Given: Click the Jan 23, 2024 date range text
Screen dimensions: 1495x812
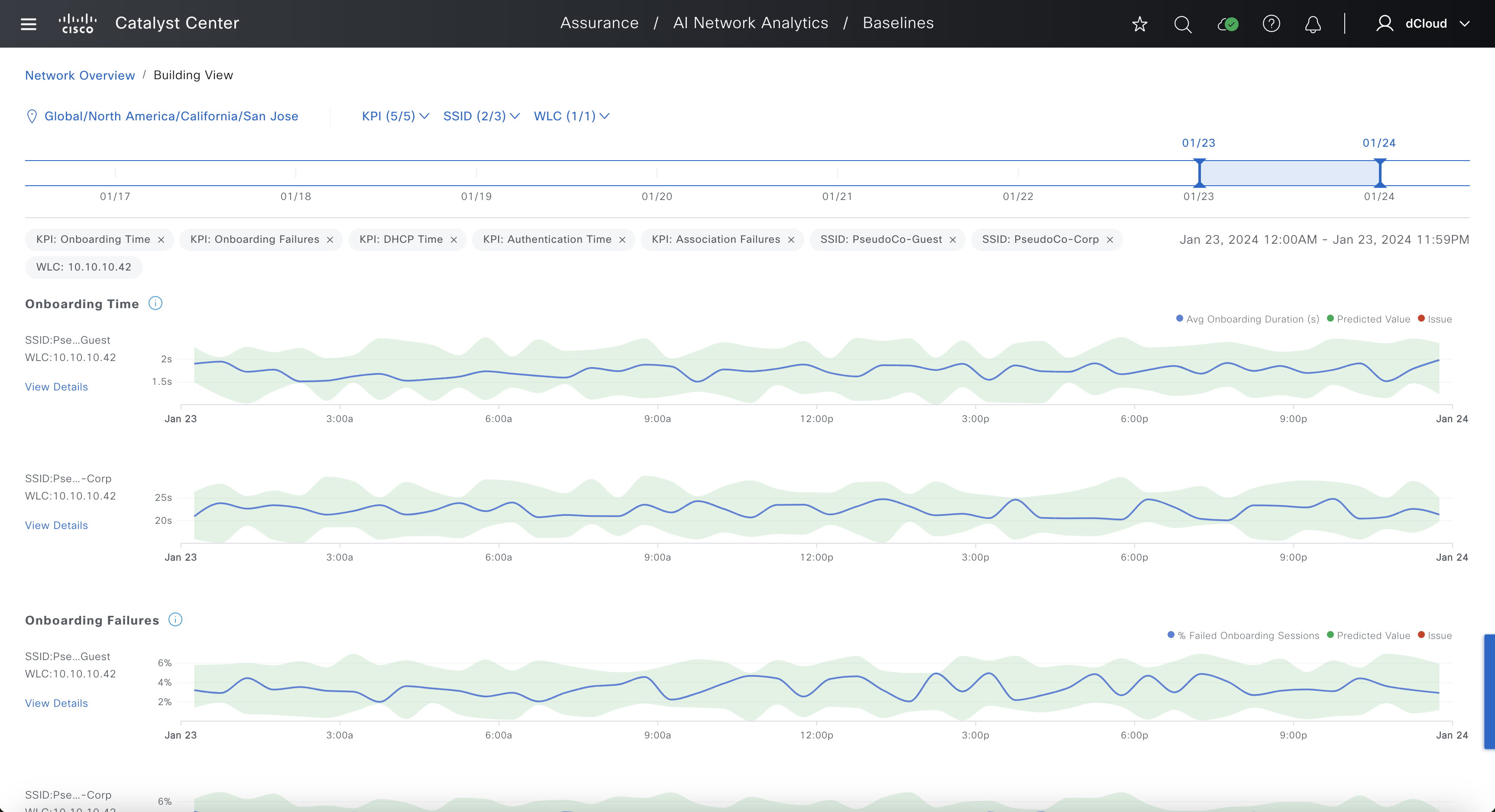Looking at the screenshot, I should (1324, 239).
